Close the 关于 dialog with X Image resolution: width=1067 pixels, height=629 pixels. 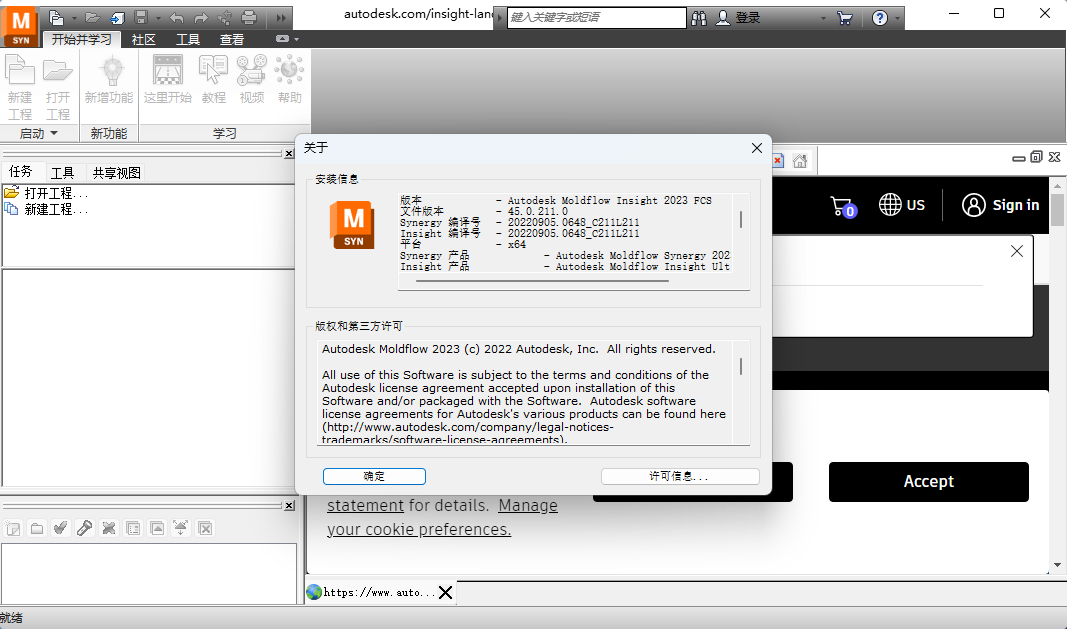click(x=757, y=148)
